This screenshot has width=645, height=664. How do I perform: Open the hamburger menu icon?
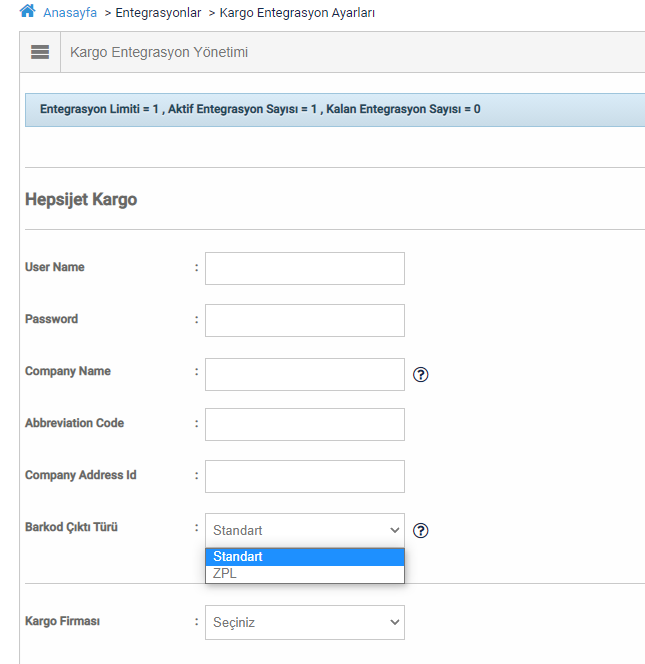point(40,52)
